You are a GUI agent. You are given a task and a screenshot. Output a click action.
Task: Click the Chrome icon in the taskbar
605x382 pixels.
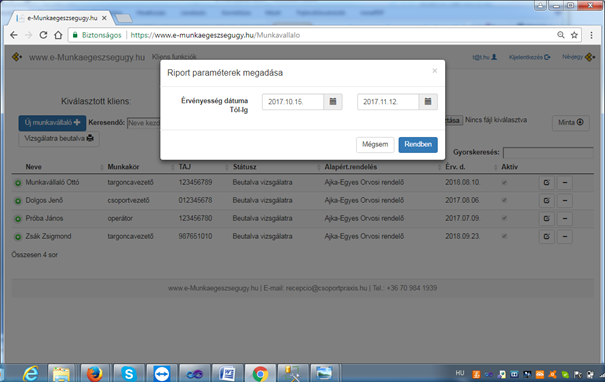260,374
